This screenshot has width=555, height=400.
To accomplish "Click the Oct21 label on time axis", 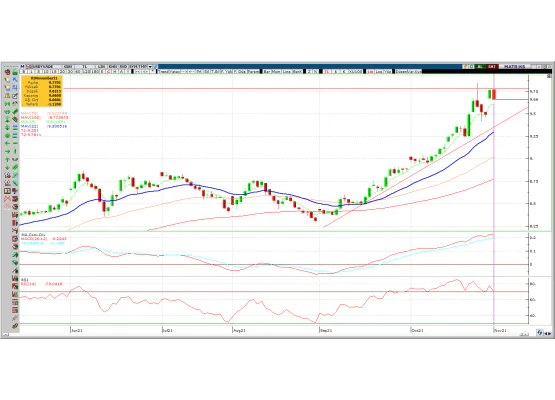I will (418, 330).
